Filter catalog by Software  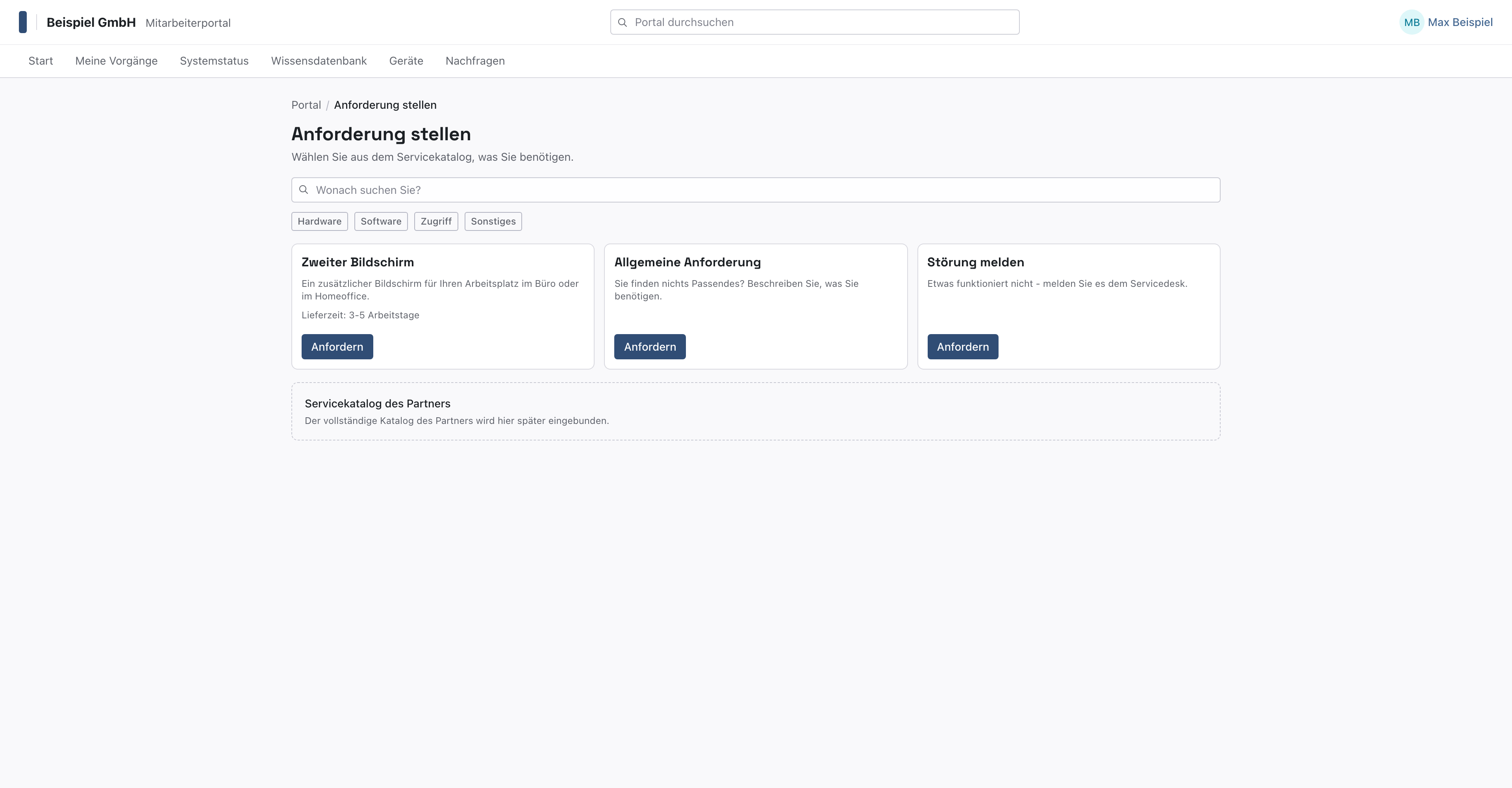pos(381,221)
